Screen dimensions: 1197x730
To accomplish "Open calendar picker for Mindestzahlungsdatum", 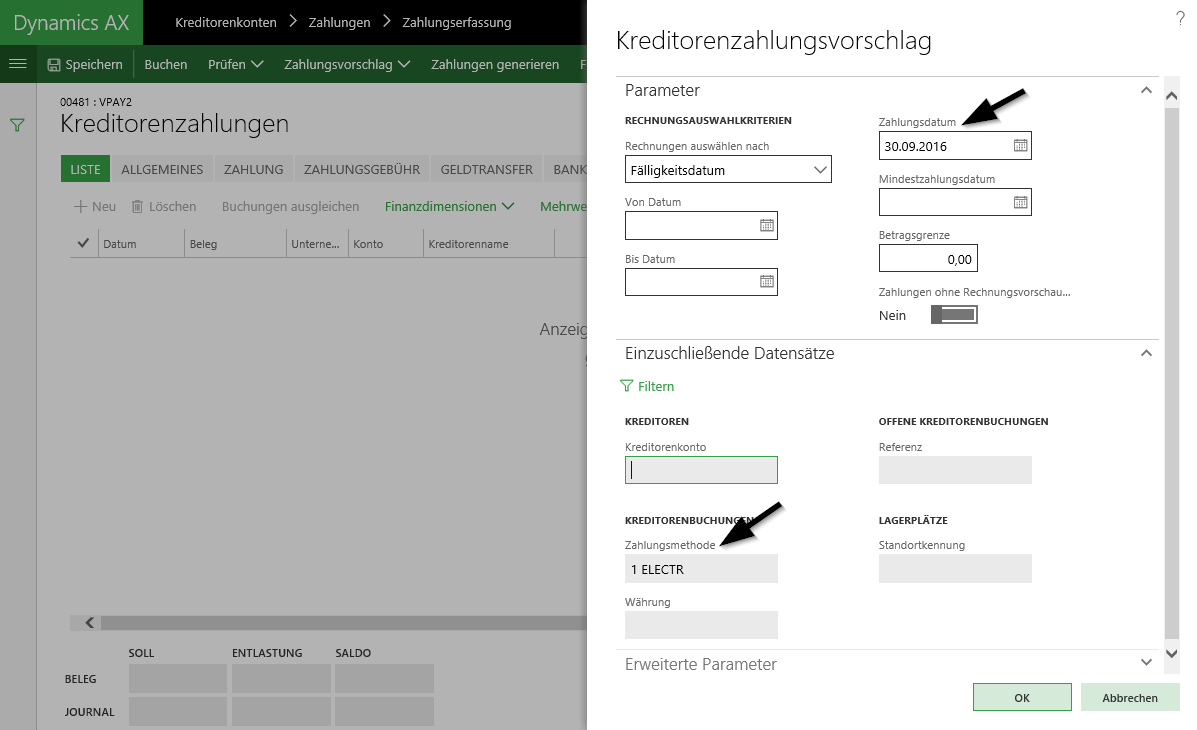I will coord(1020,202).
